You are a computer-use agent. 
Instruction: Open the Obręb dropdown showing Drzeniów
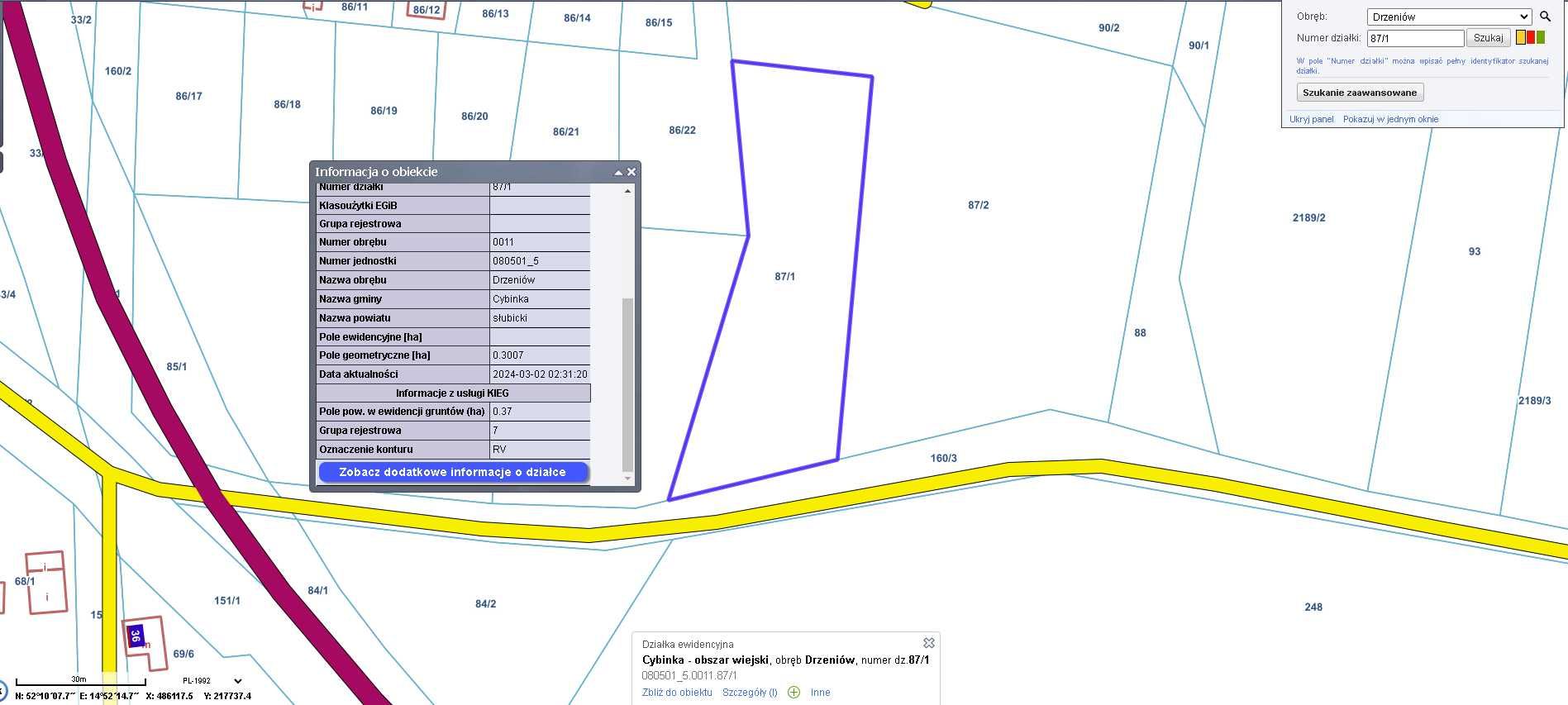click(1450, 17)
